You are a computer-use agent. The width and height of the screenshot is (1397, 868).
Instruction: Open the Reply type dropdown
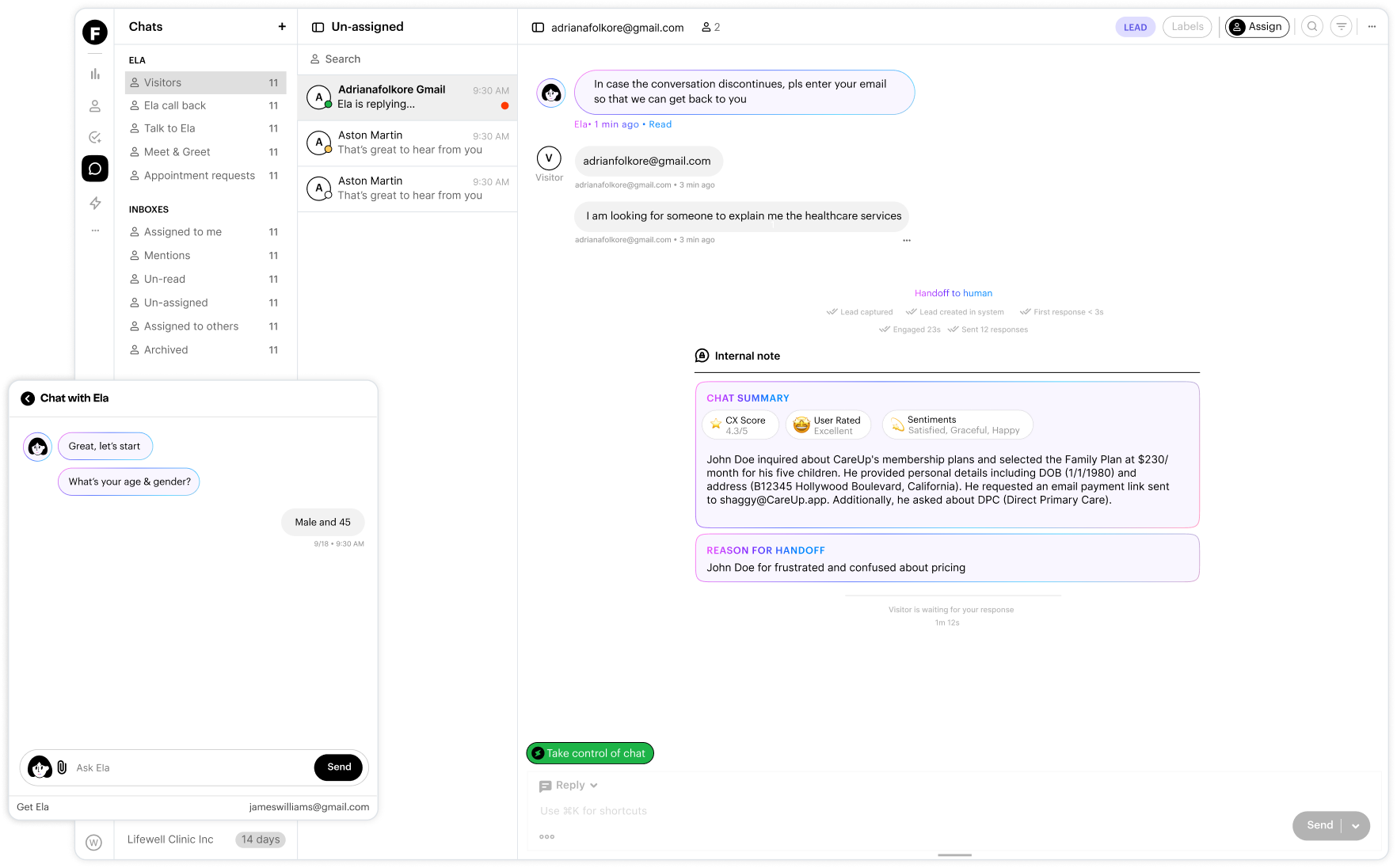(x=569, y=786)
